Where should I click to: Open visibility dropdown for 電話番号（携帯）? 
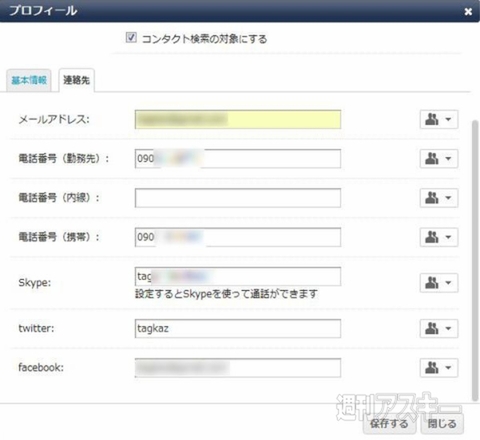(x=439, y=237)
